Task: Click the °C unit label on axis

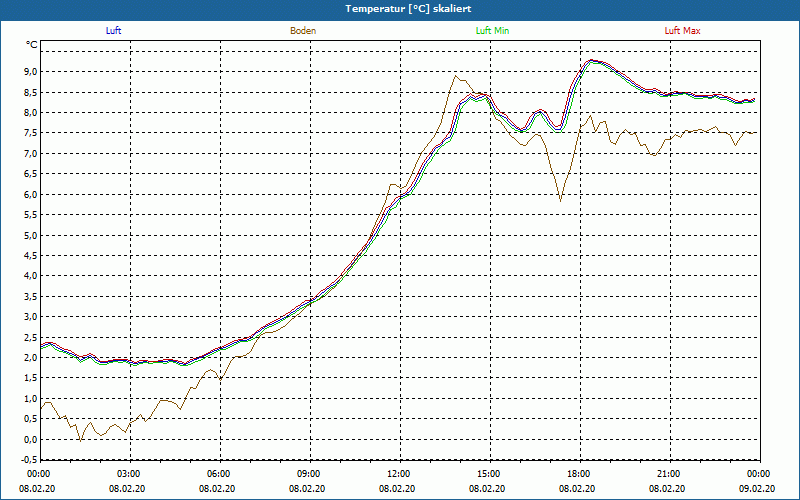Action: coord(32,45)
